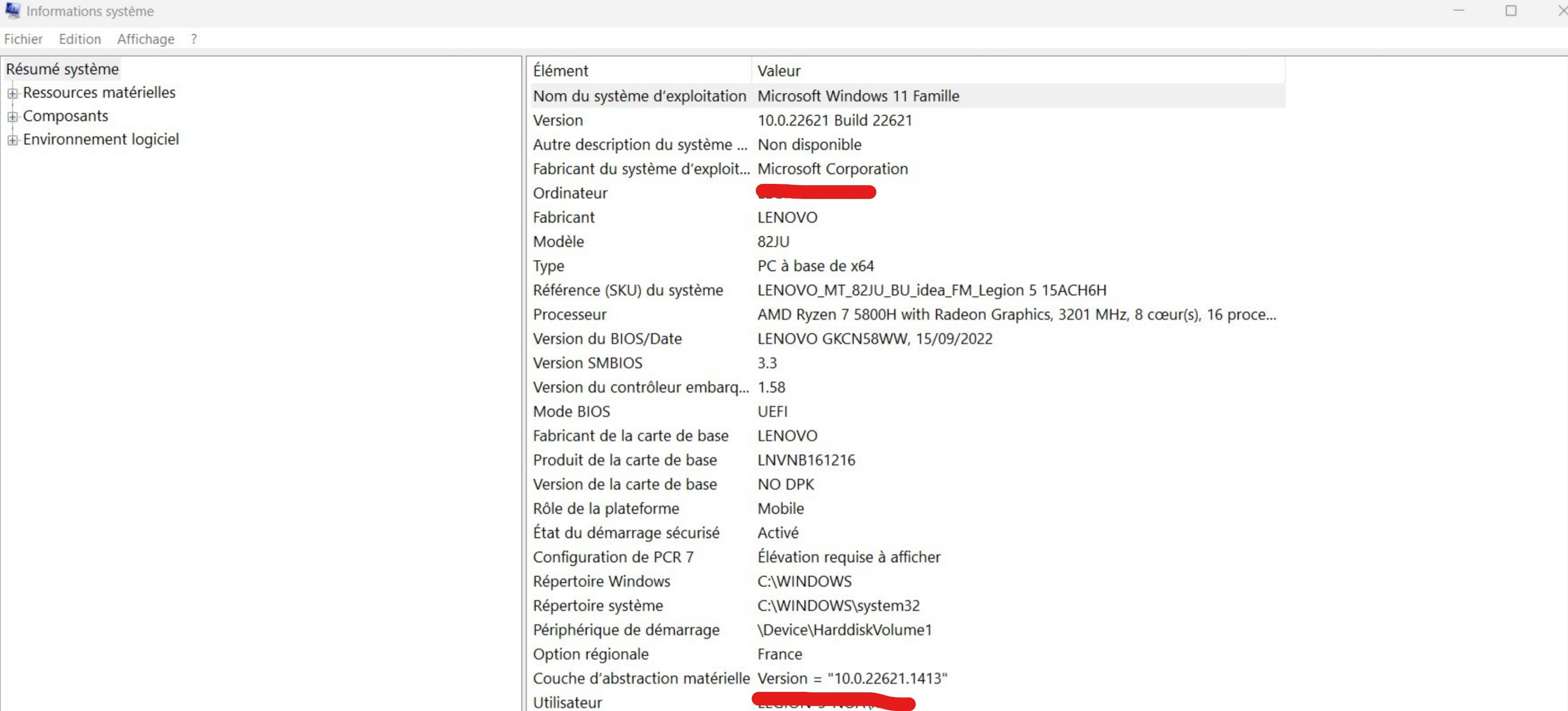Open the ? help menu
Screen dimensions: 1568x711
(193, 39)
